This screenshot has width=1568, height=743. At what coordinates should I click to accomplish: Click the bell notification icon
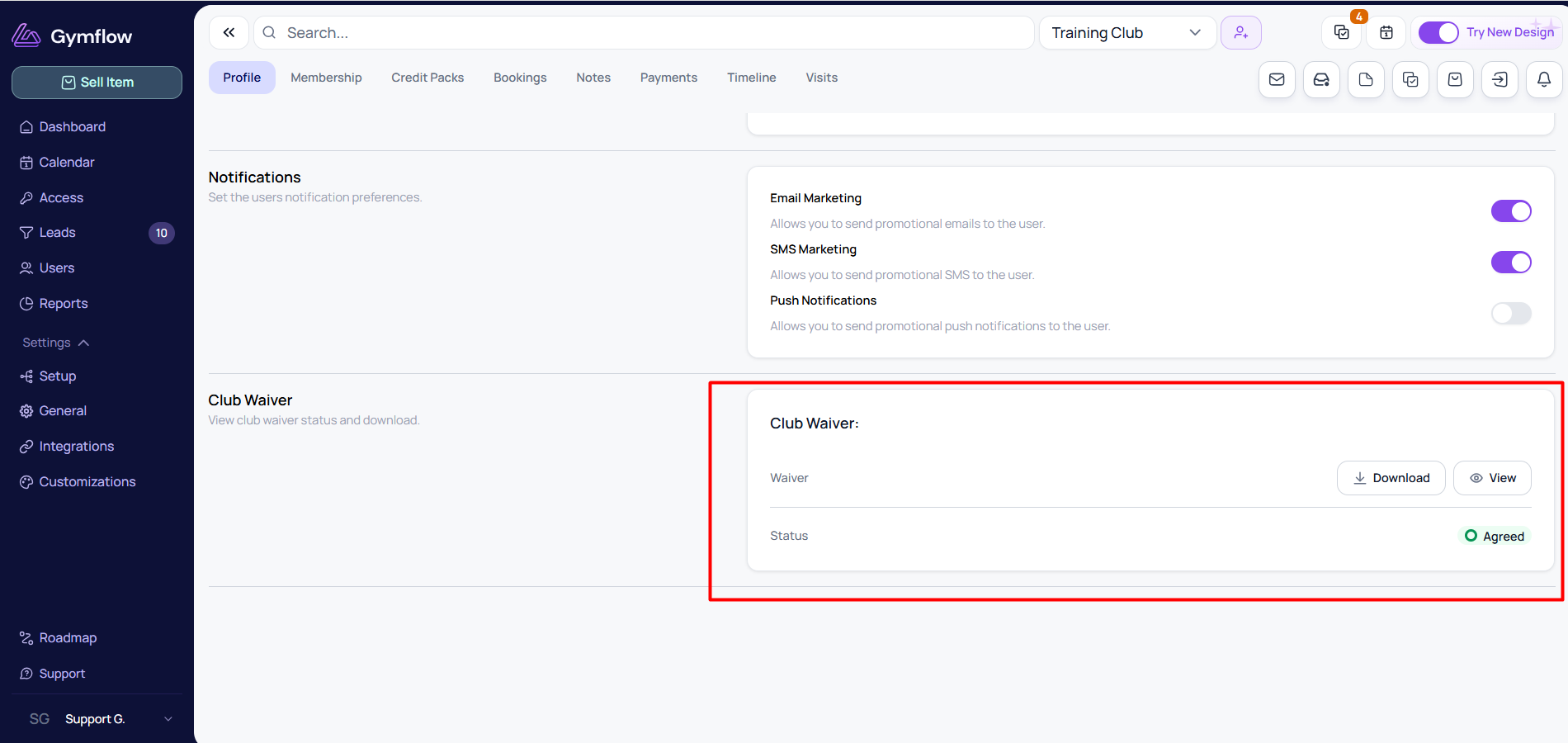pyautogui.click(x=1544, y=80)
